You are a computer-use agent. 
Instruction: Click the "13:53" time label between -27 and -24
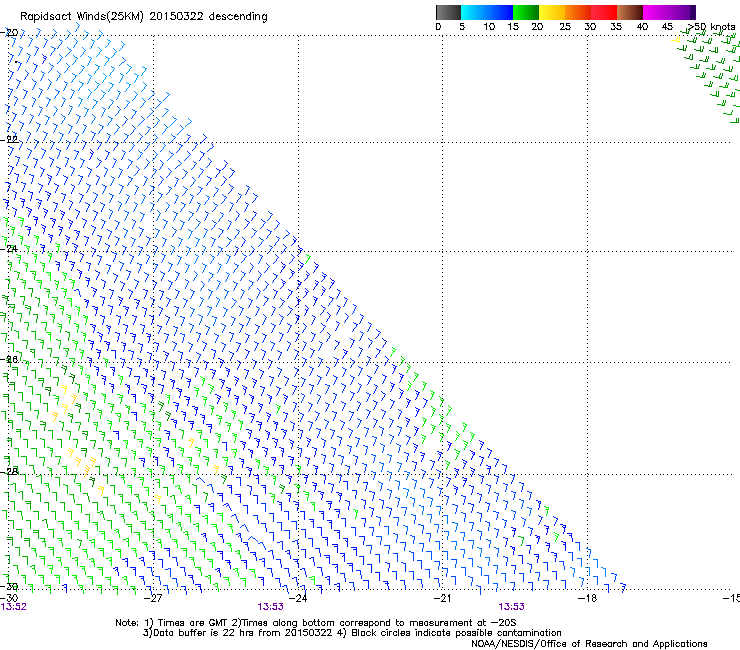(x=270, y=607)
